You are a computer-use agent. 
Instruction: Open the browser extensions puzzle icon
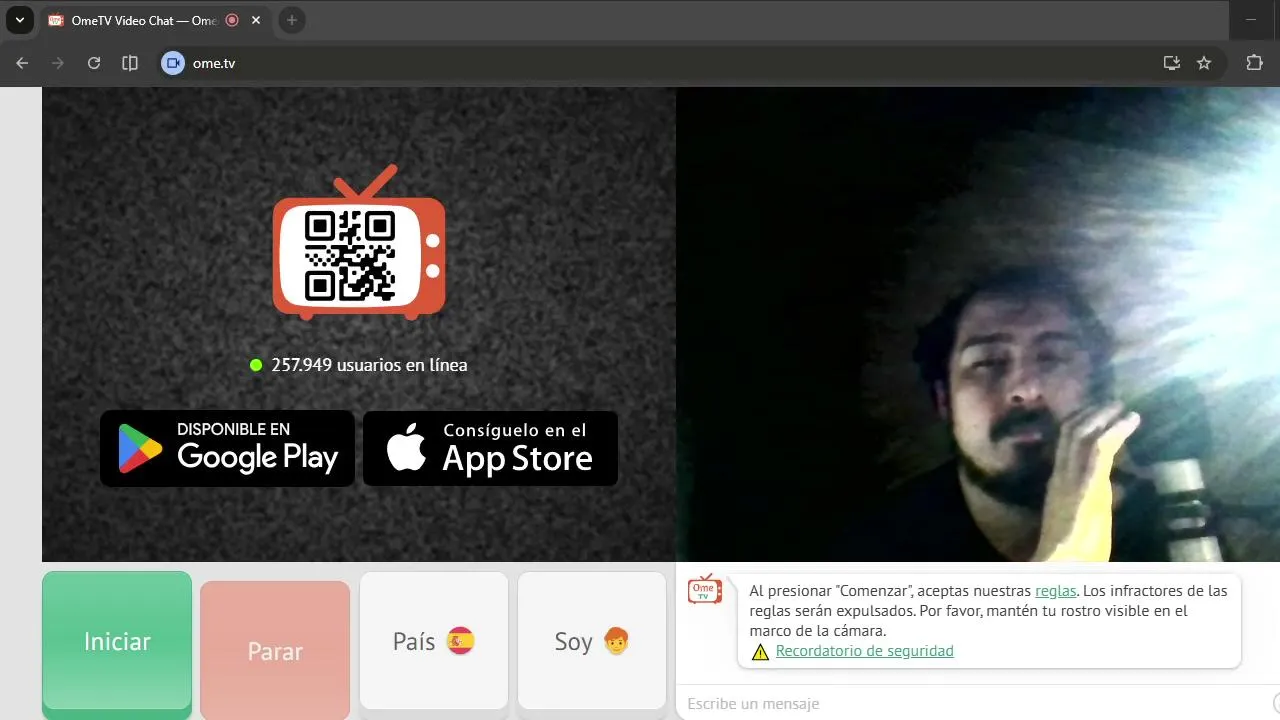[1254, 63]
